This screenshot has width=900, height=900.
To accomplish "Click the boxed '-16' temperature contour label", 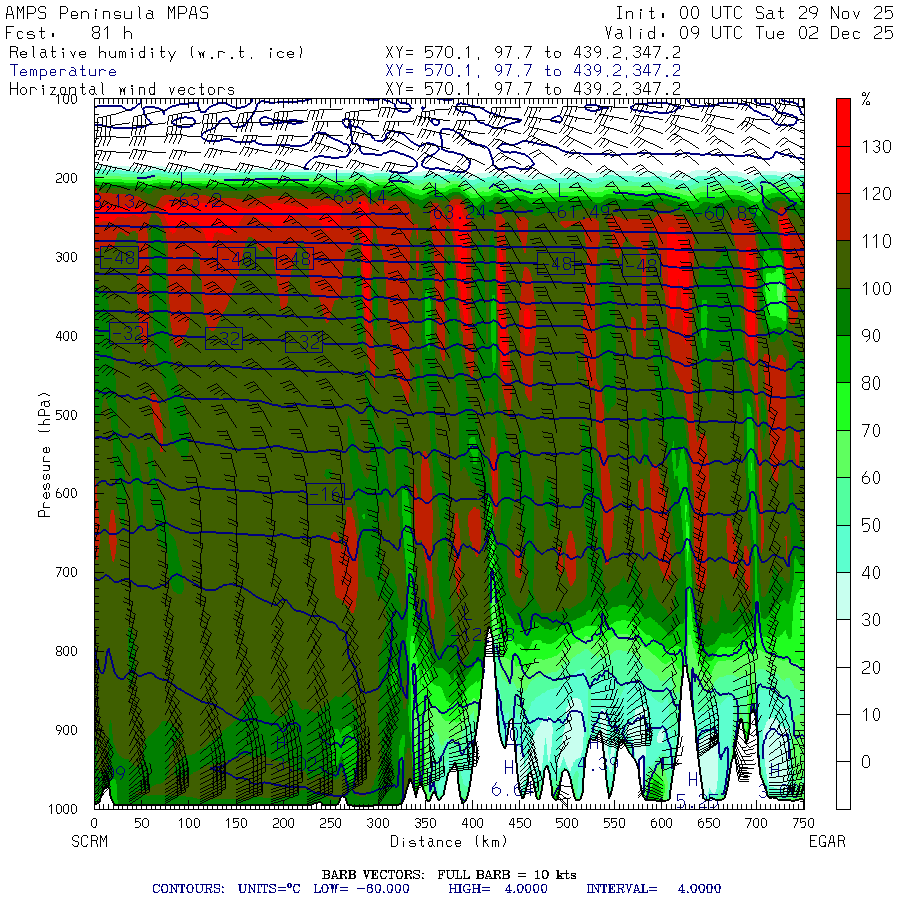I will pos(325,494).
